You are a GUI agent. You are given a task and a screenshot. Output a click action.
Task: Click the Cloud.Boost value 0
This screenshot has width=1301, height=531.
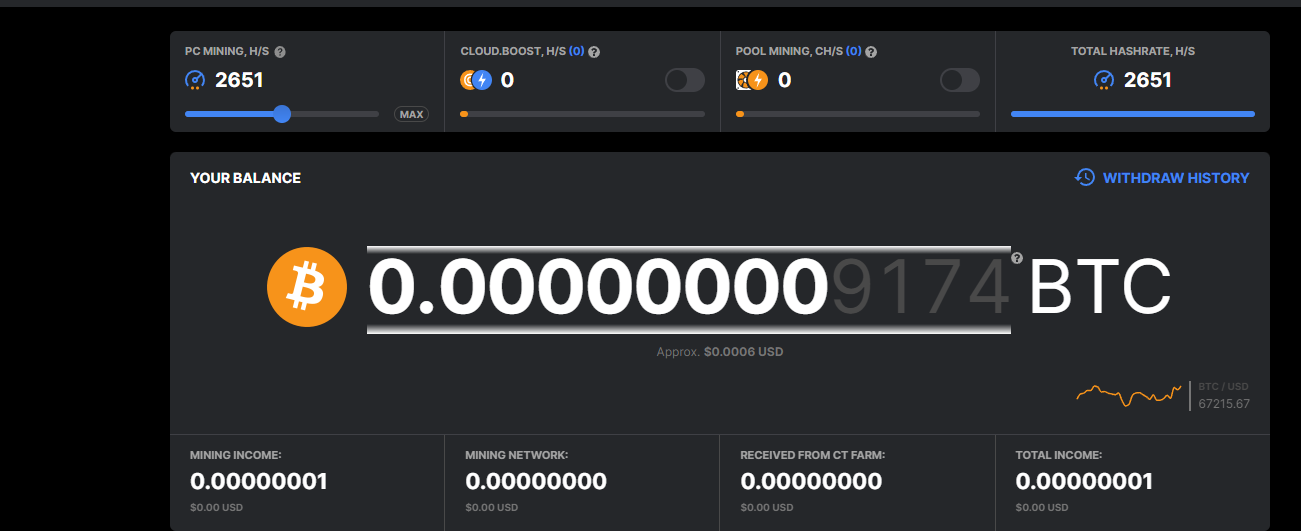pyautogui.click(x=507, y=80)
